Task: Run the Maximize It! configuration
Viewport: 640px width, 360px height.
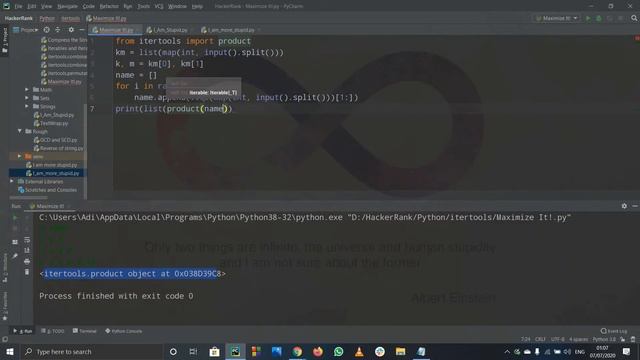Action: 588,18
